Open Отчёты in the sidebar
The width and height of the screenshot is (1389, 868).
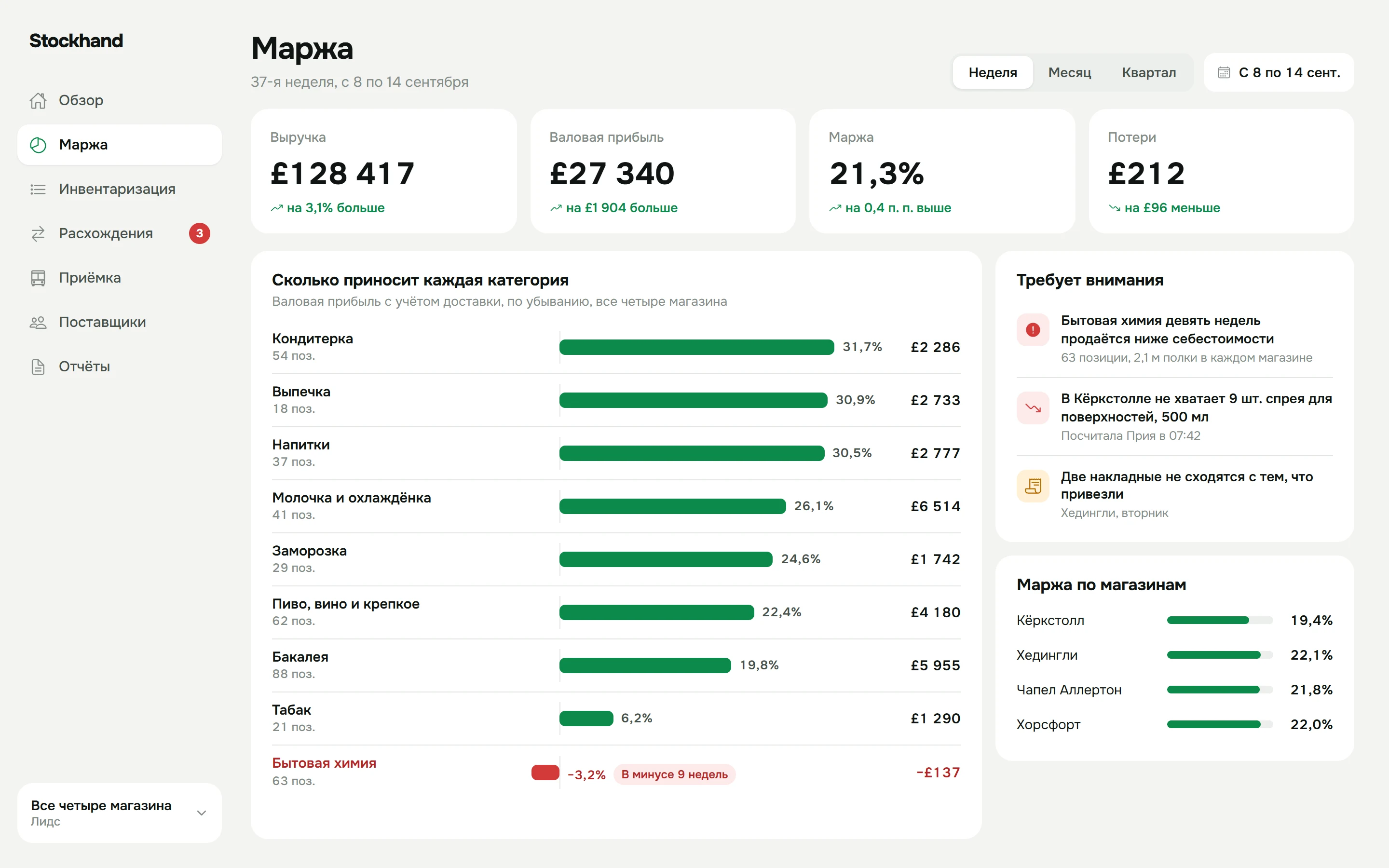(120, 366)
